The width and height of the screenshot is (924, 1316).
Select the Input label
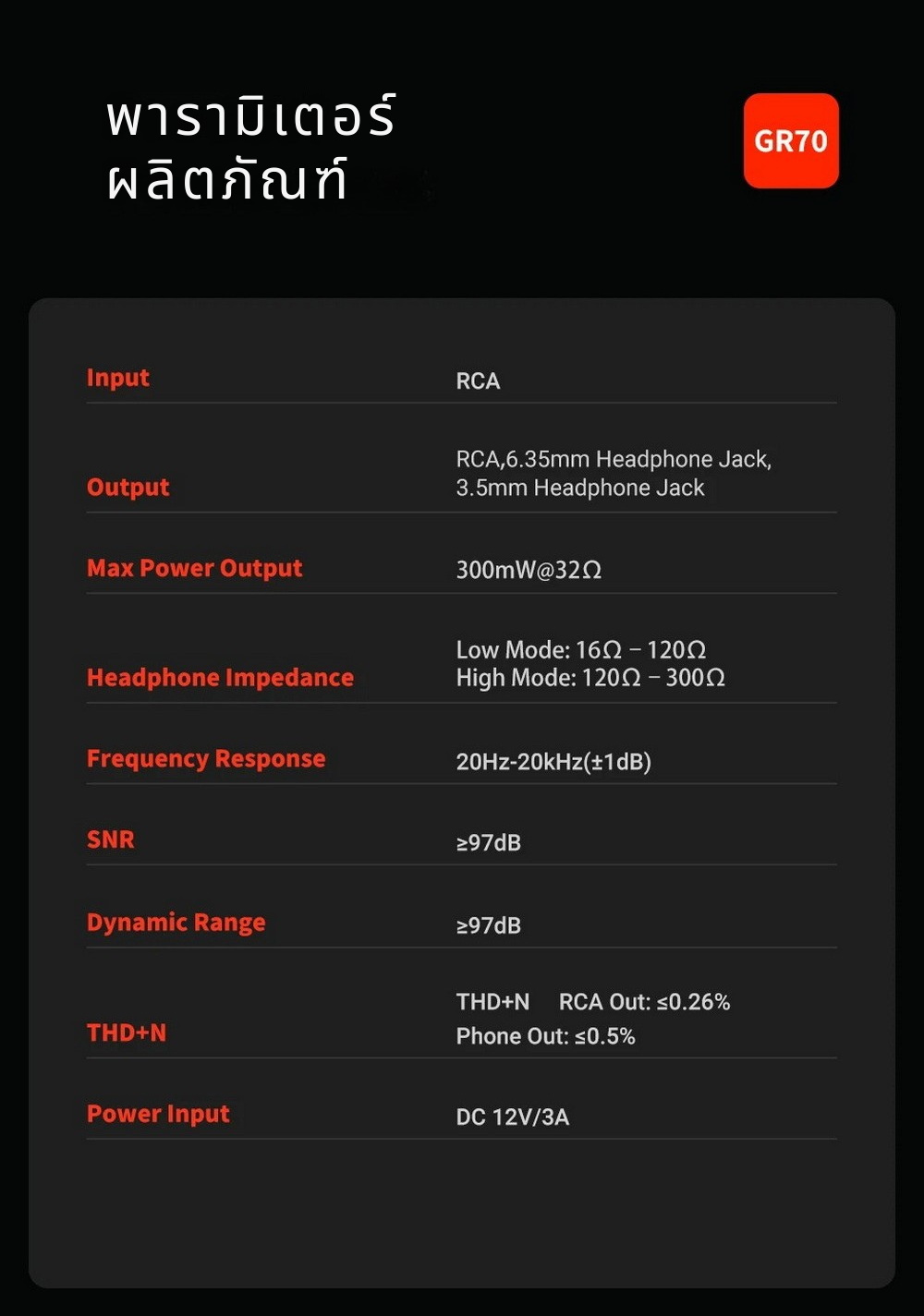tap(117, 378)
